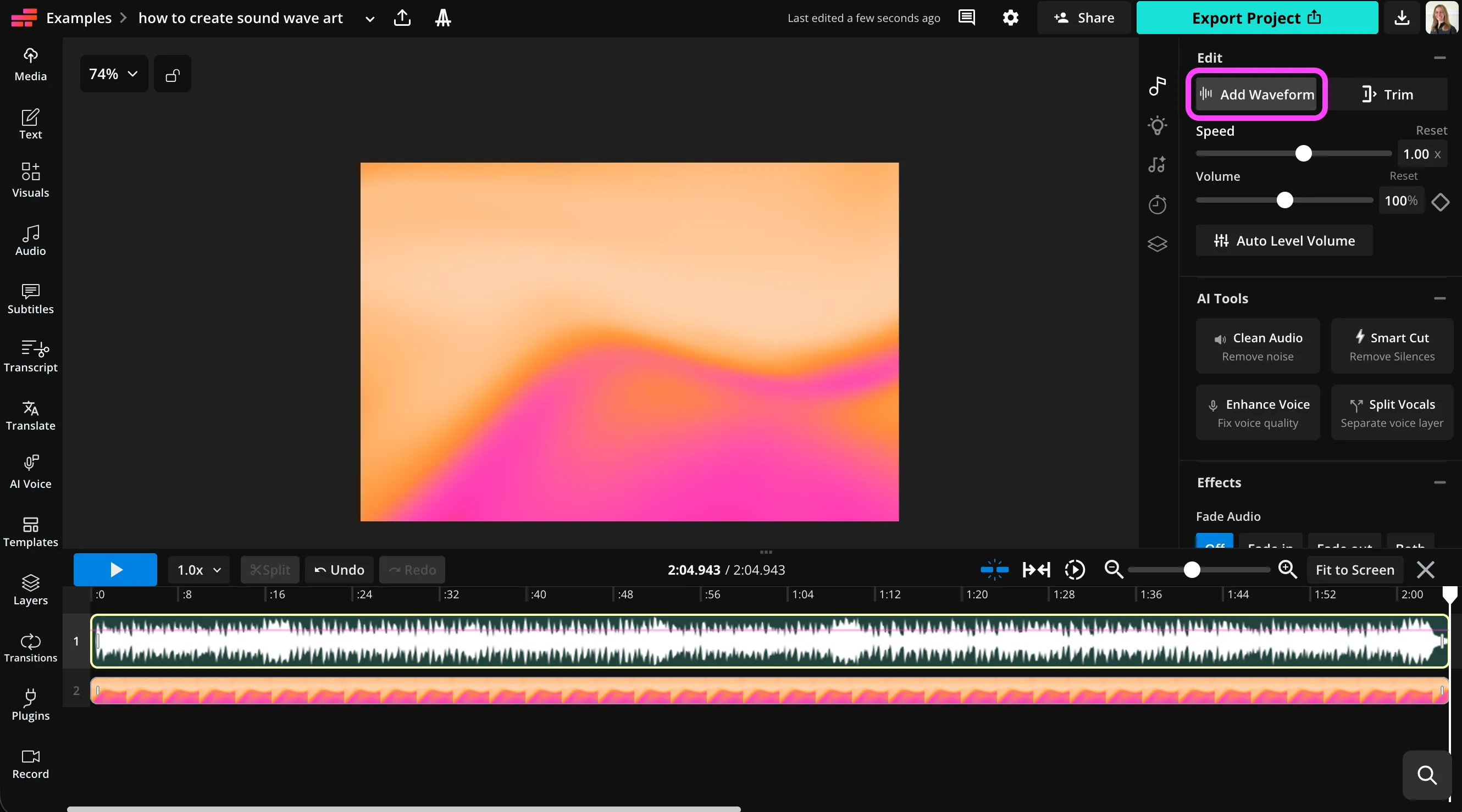Open the 74% zoom dropdown
The image size is (1462, 812).
[114, 74]
